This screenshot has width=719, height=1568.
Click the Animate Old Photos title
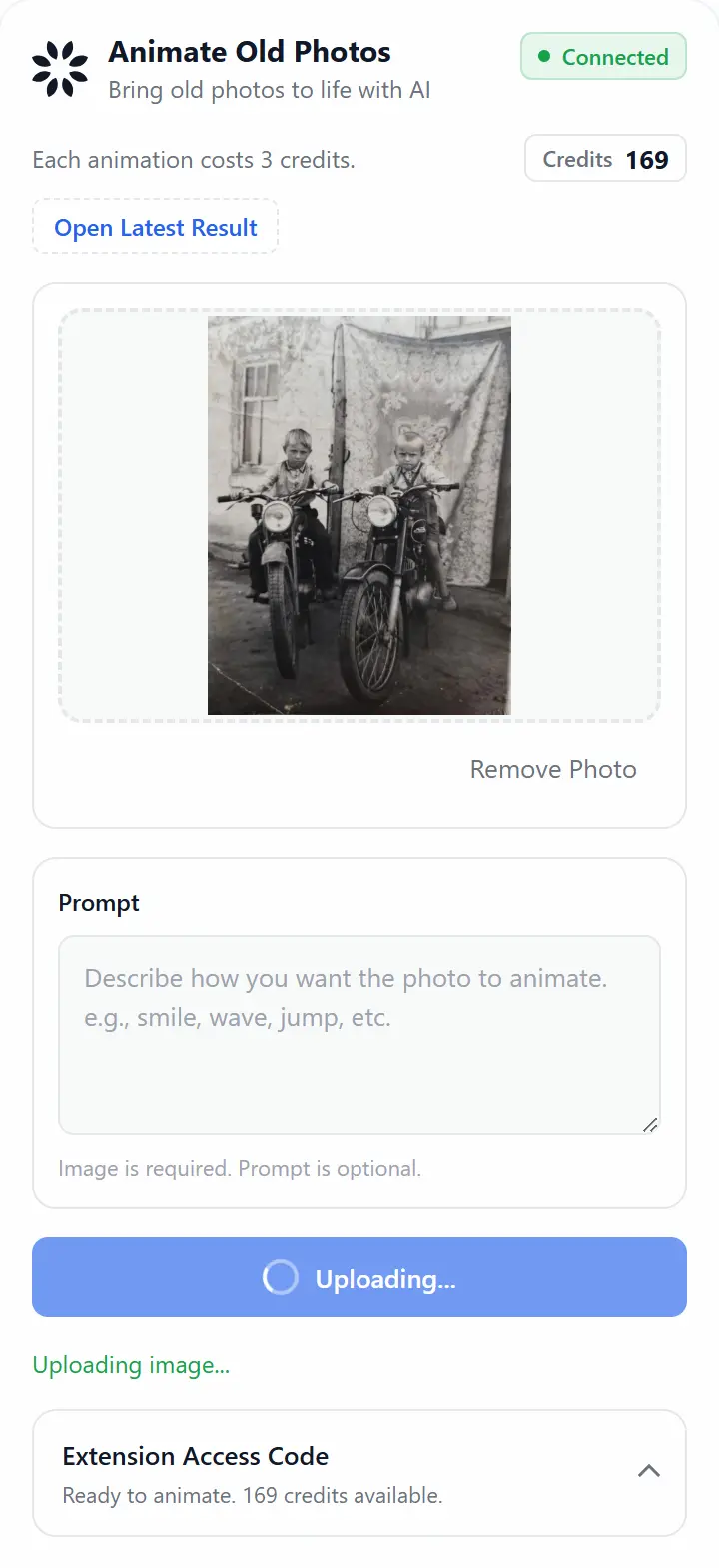[250, 52]
